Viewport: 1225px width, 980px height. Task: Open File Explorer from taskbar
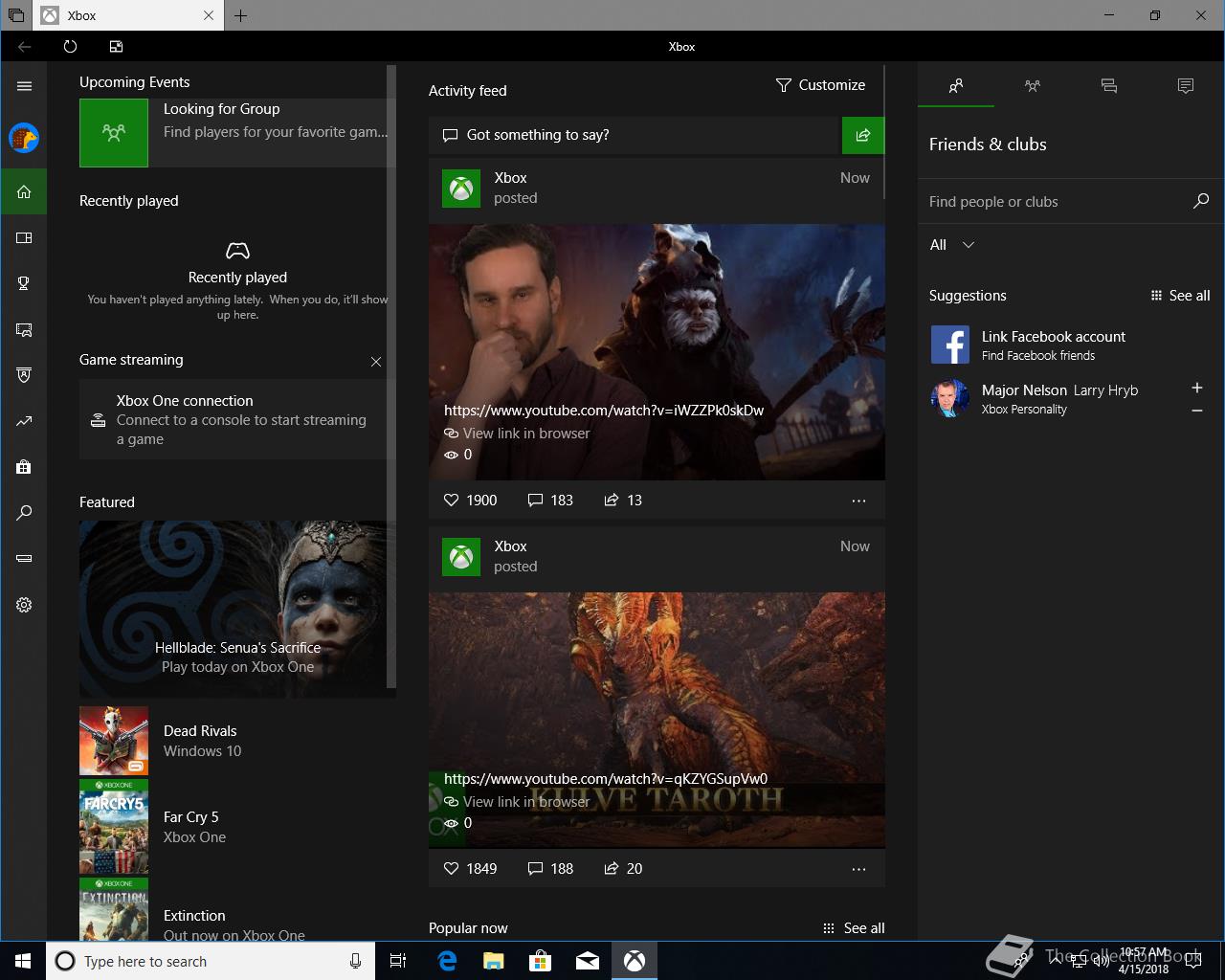point(494,961)
